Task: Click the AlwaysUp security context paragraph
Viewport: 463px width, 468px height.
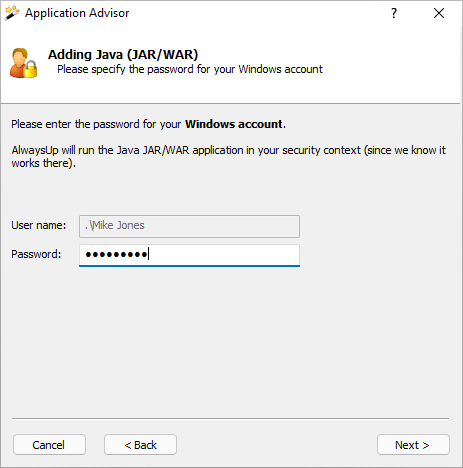Action: tap(229, 157)
